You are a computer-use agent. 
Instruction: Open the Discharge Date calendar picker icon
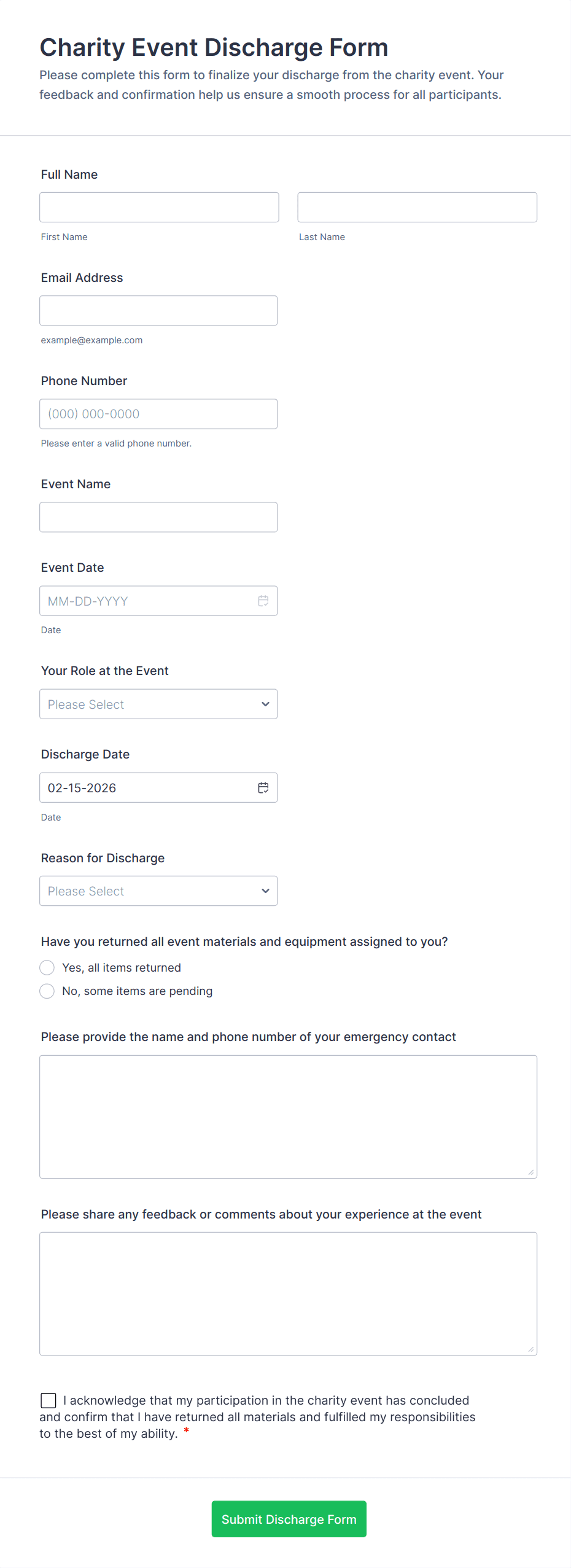[x=263, y=787]
